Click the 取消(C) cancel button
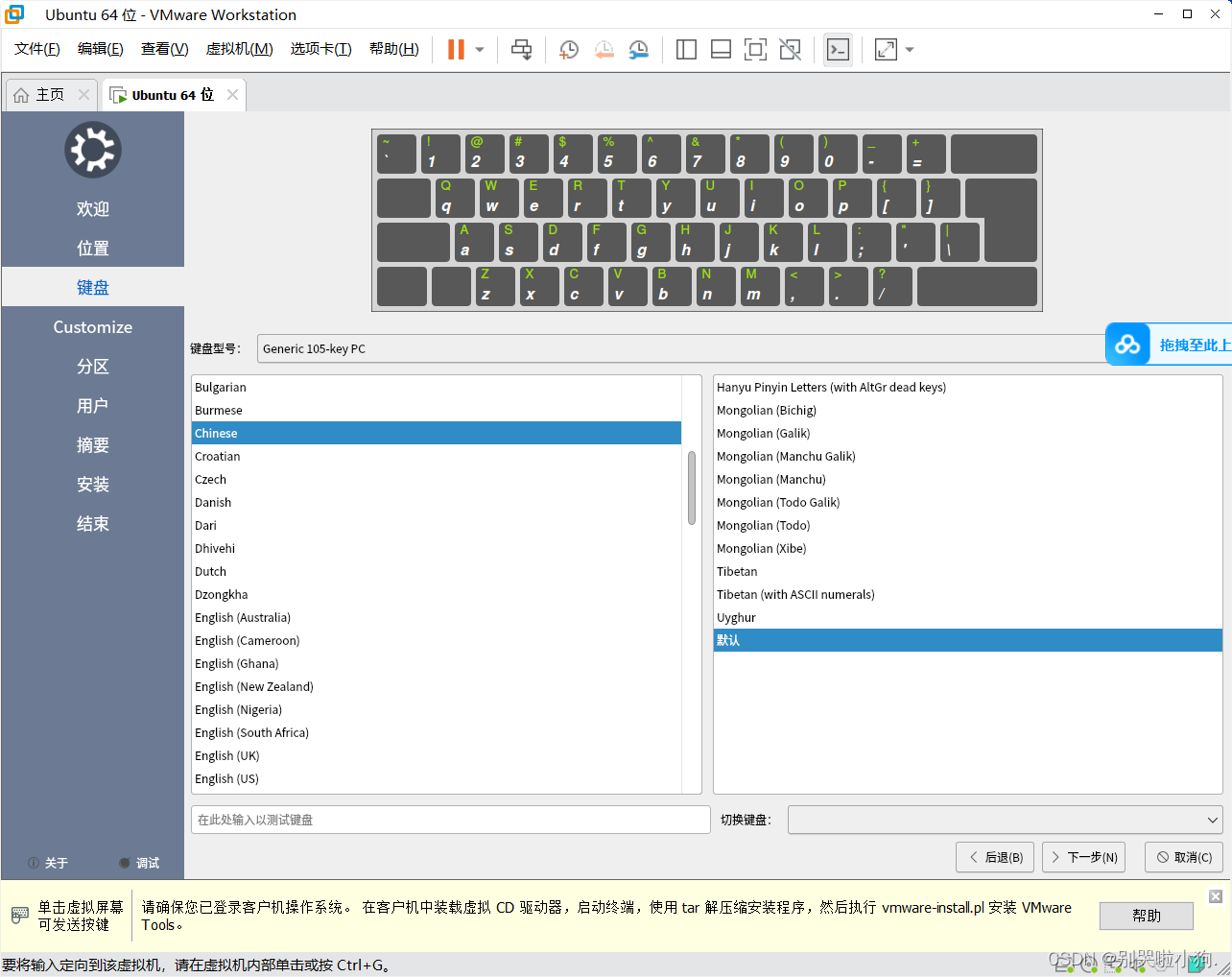 tap(1184, 857)
